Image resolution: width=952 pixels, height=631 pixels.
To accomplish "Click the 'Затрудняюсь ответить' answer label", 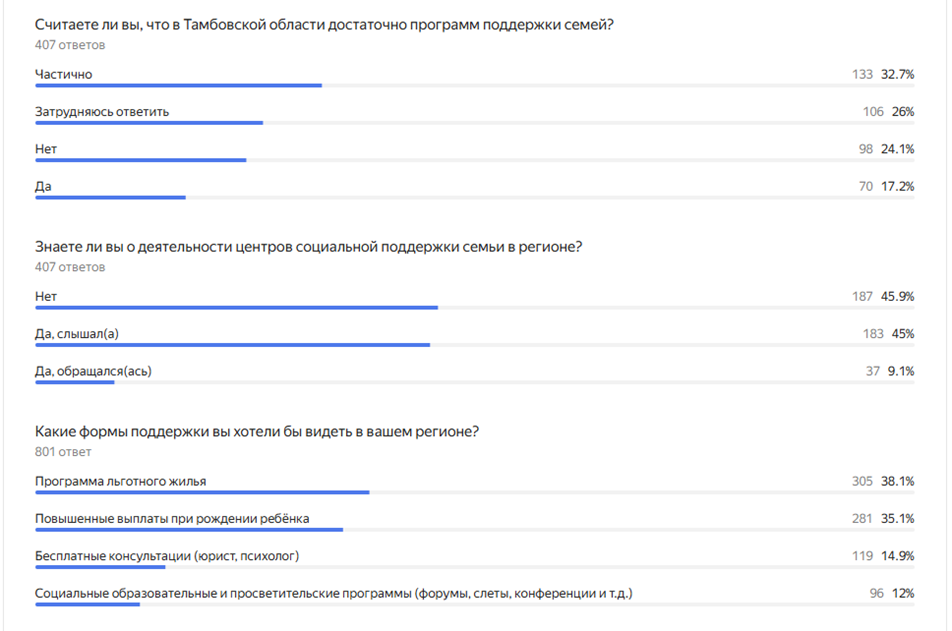I will tap(102, 112).
